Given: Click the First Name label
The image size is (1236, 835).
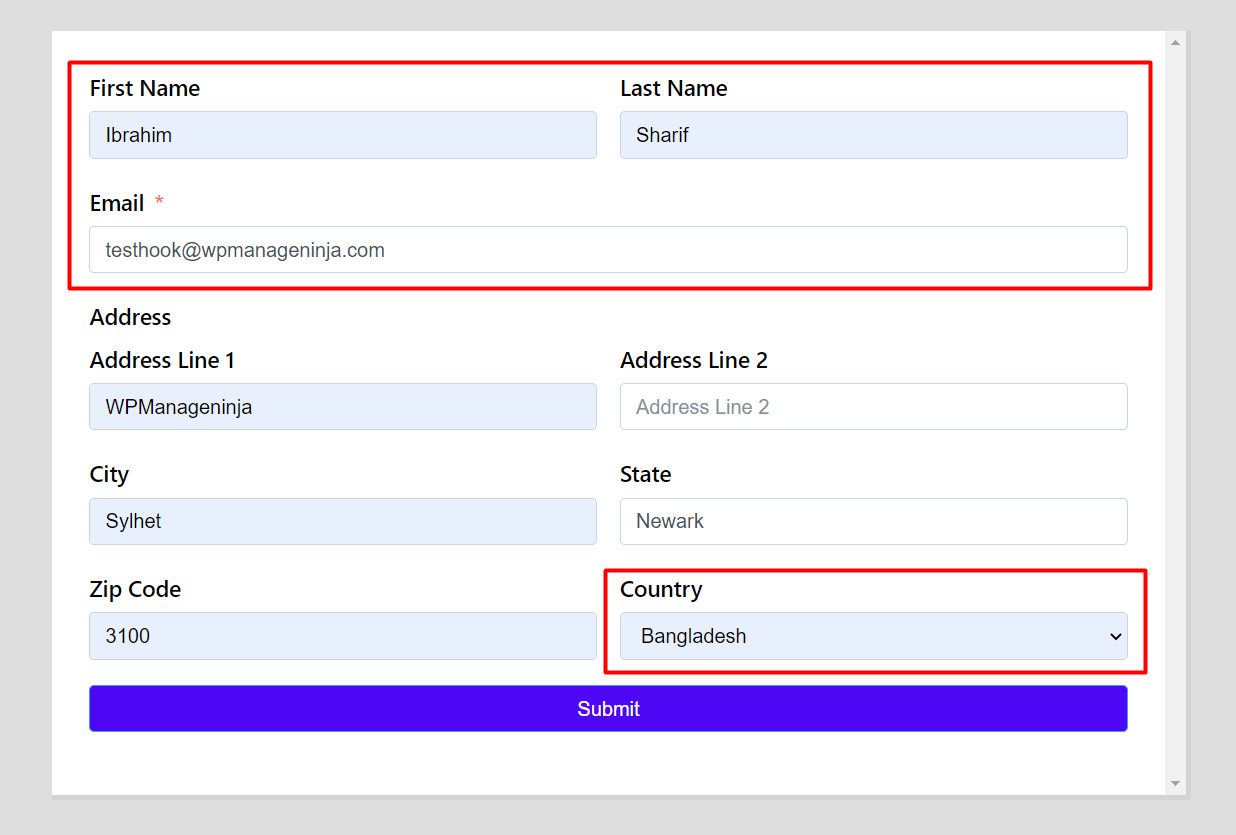Looking at the screenshot, I should pos(145,88).
